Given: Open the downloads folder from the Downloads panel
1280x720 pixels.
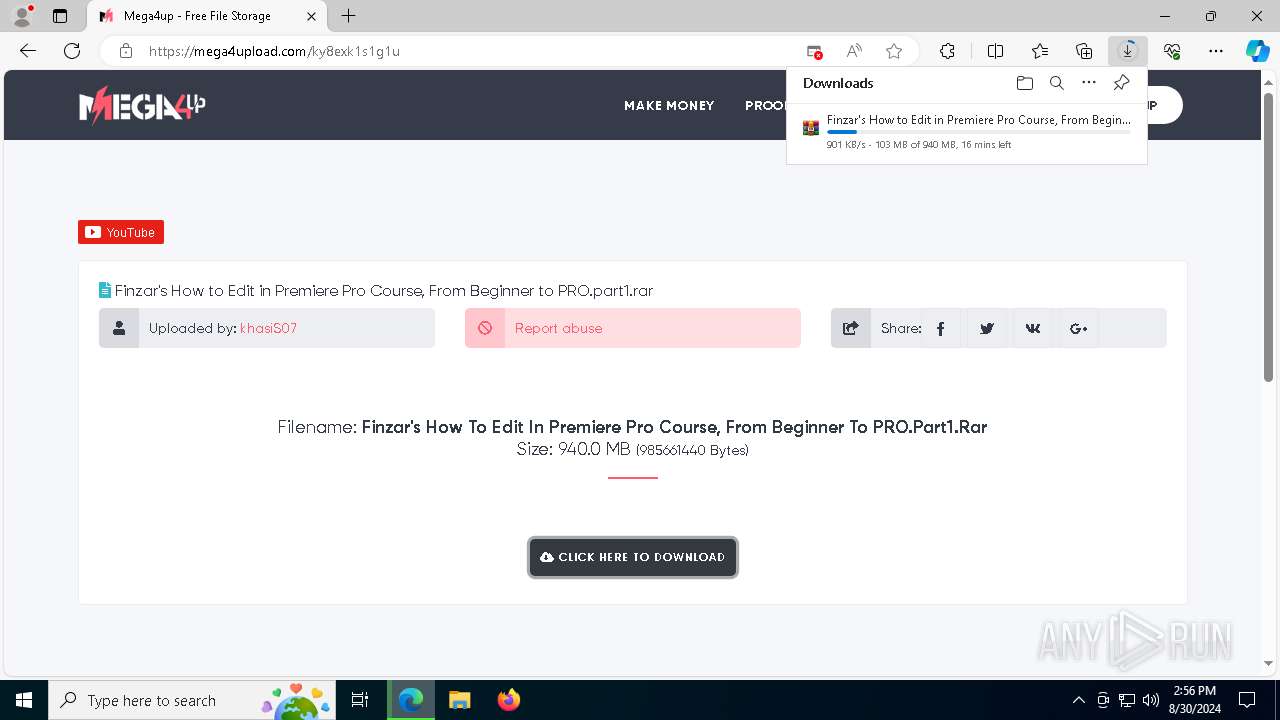Looking at the screenshot, I should click(1025, 83).
